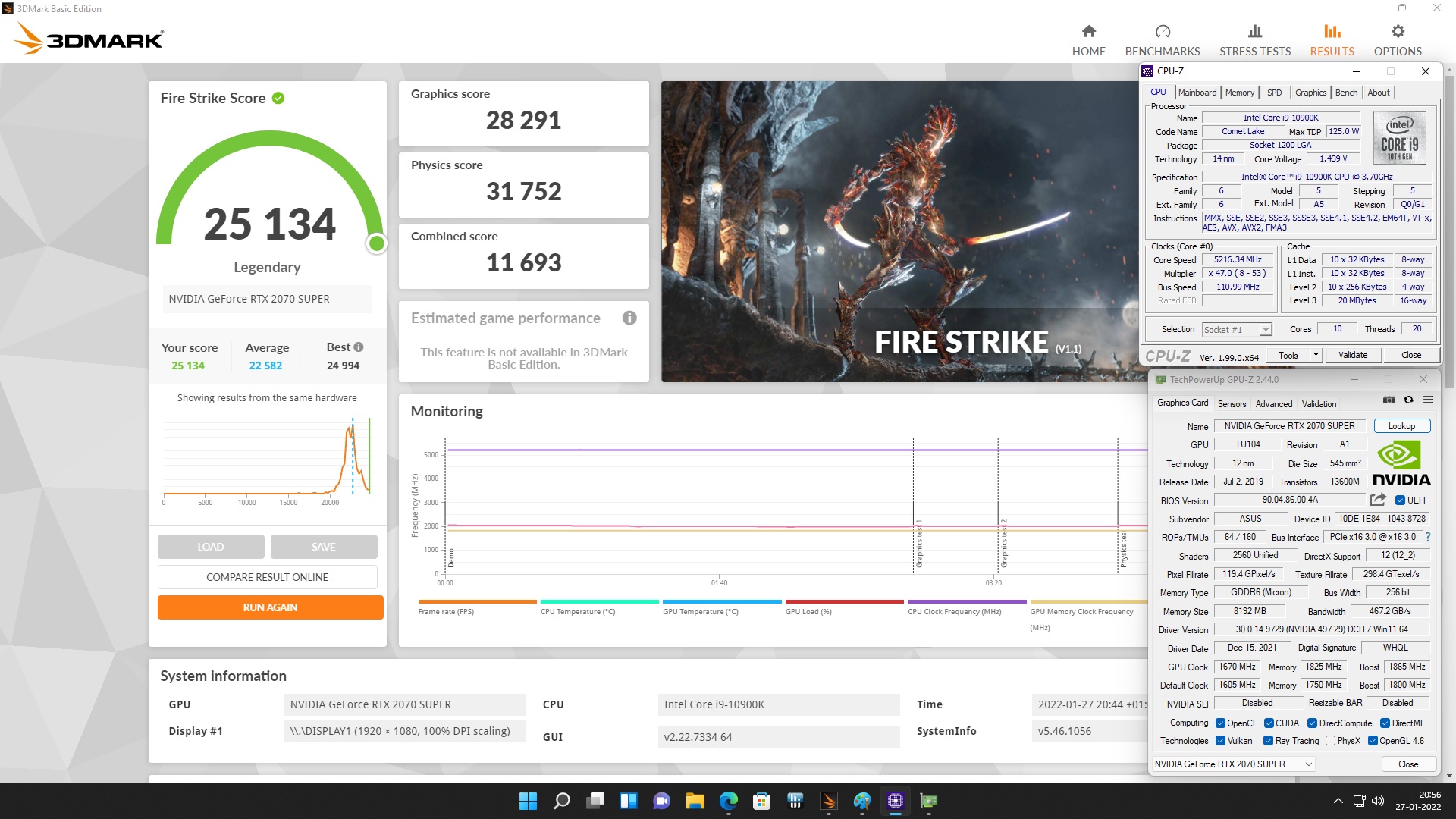Switch to the Memory tab in CPU-Z
The width and height of the screenshot is (1456, 819).
1240,93
